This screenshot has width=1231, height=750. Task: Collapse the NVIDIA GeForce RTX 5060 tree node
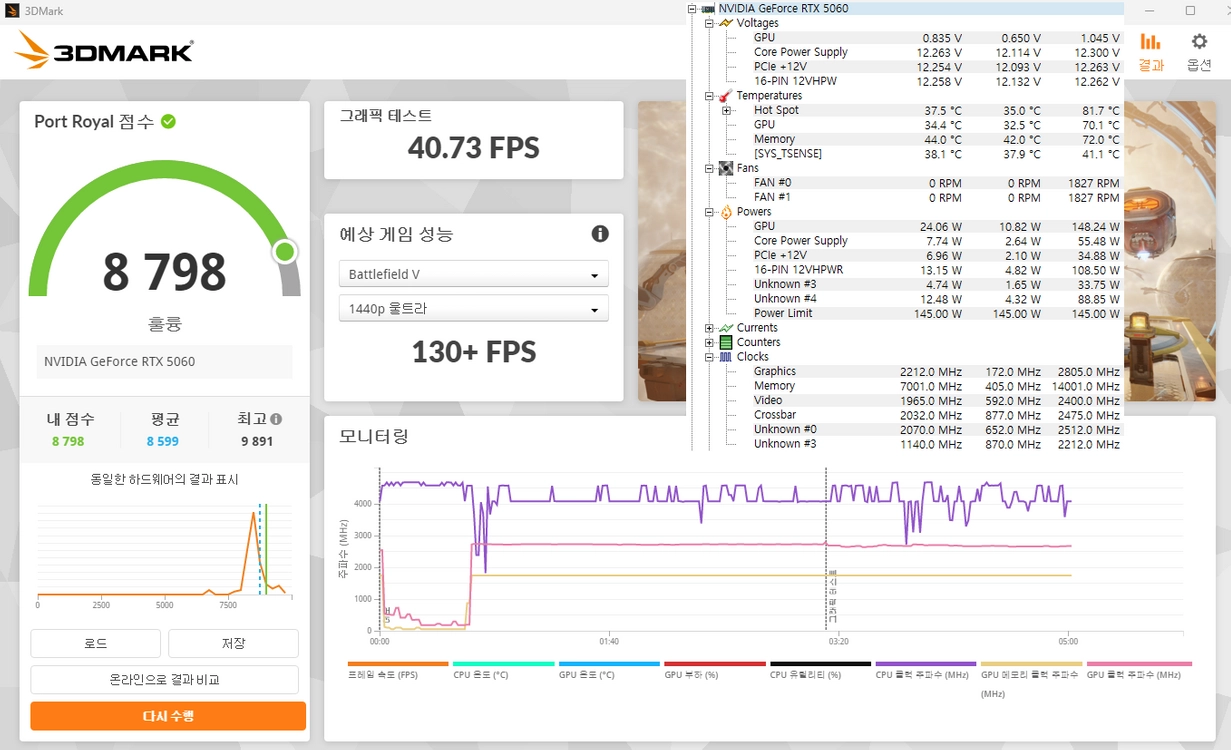pos(692,9)
